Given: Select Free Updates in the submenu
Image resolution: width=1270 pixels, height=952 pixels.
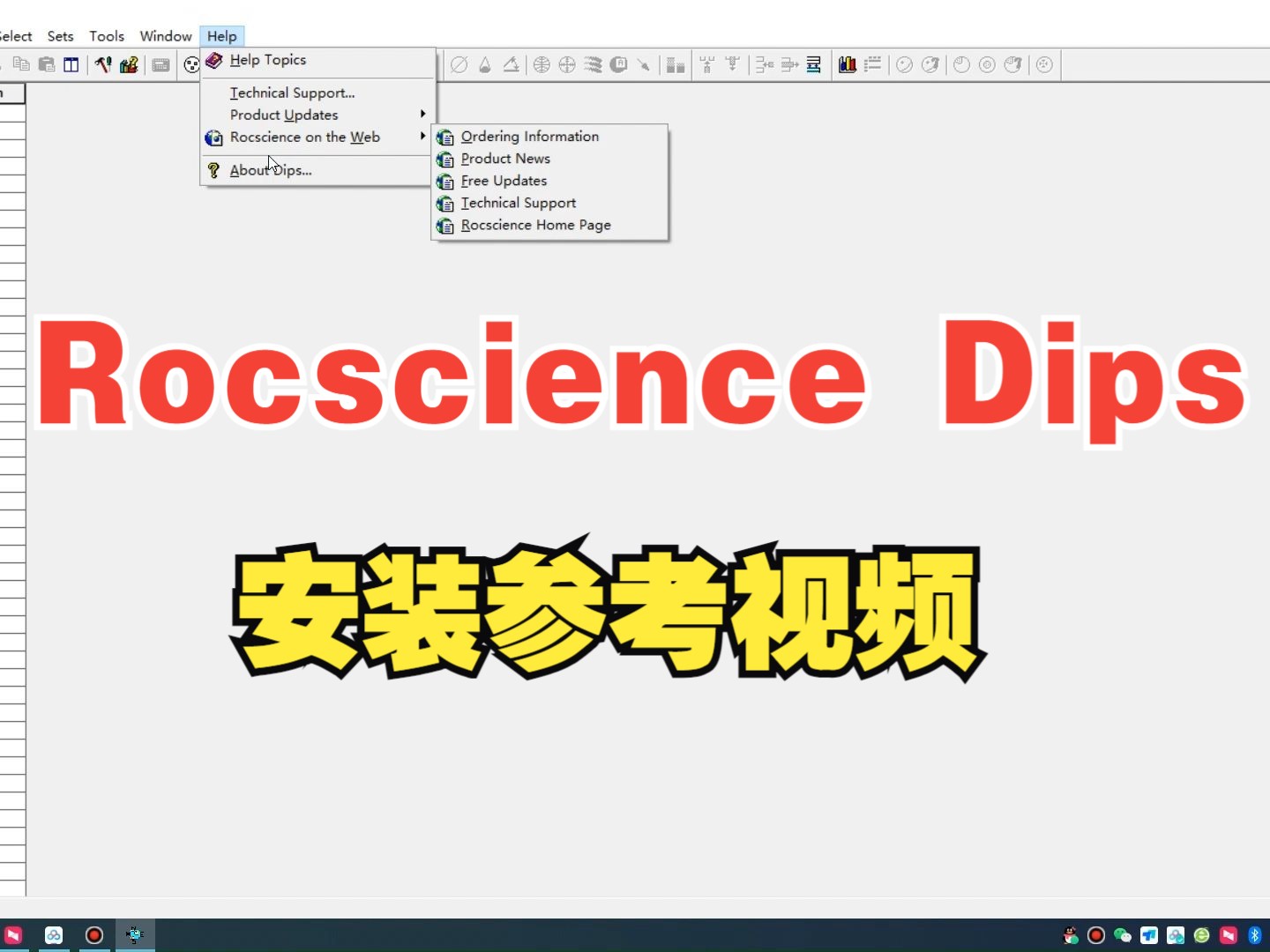Looking at the screenshot, I should click(549, 181).
